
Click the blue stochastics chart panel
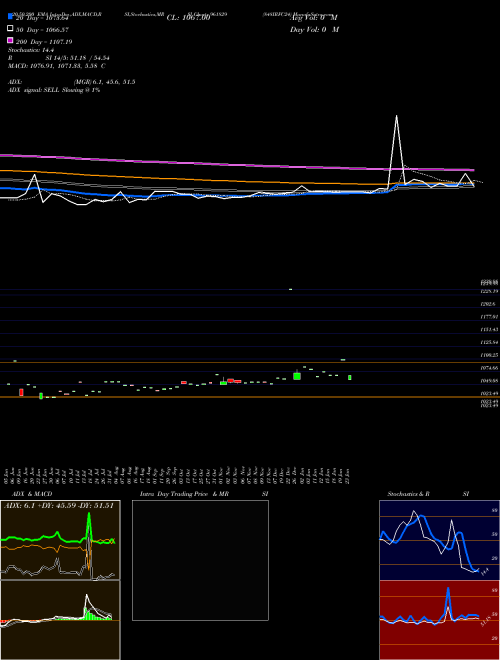439,540
